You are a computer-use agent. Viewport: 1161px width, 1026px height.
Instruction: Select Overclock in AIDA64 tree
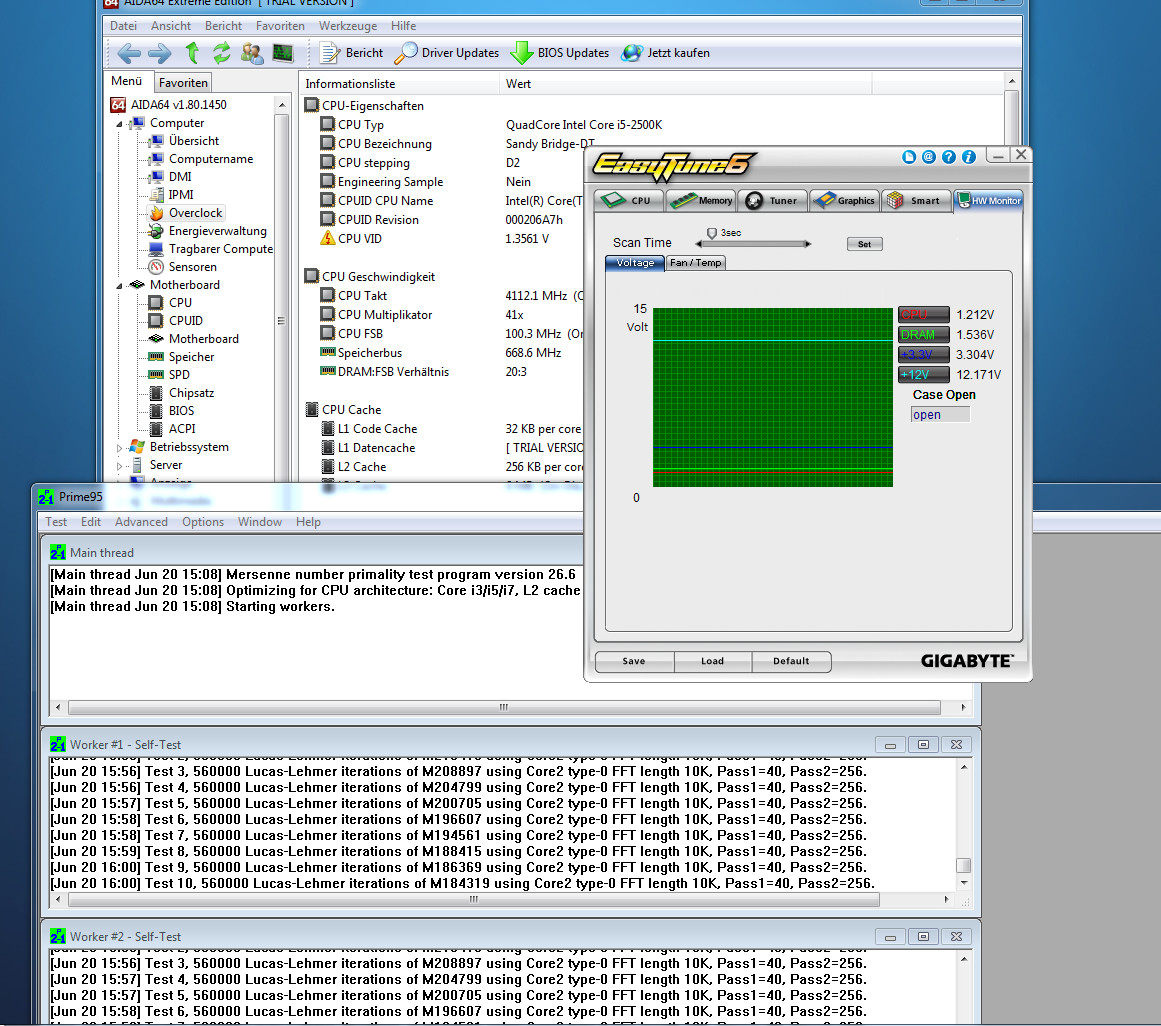coord(195,213)
